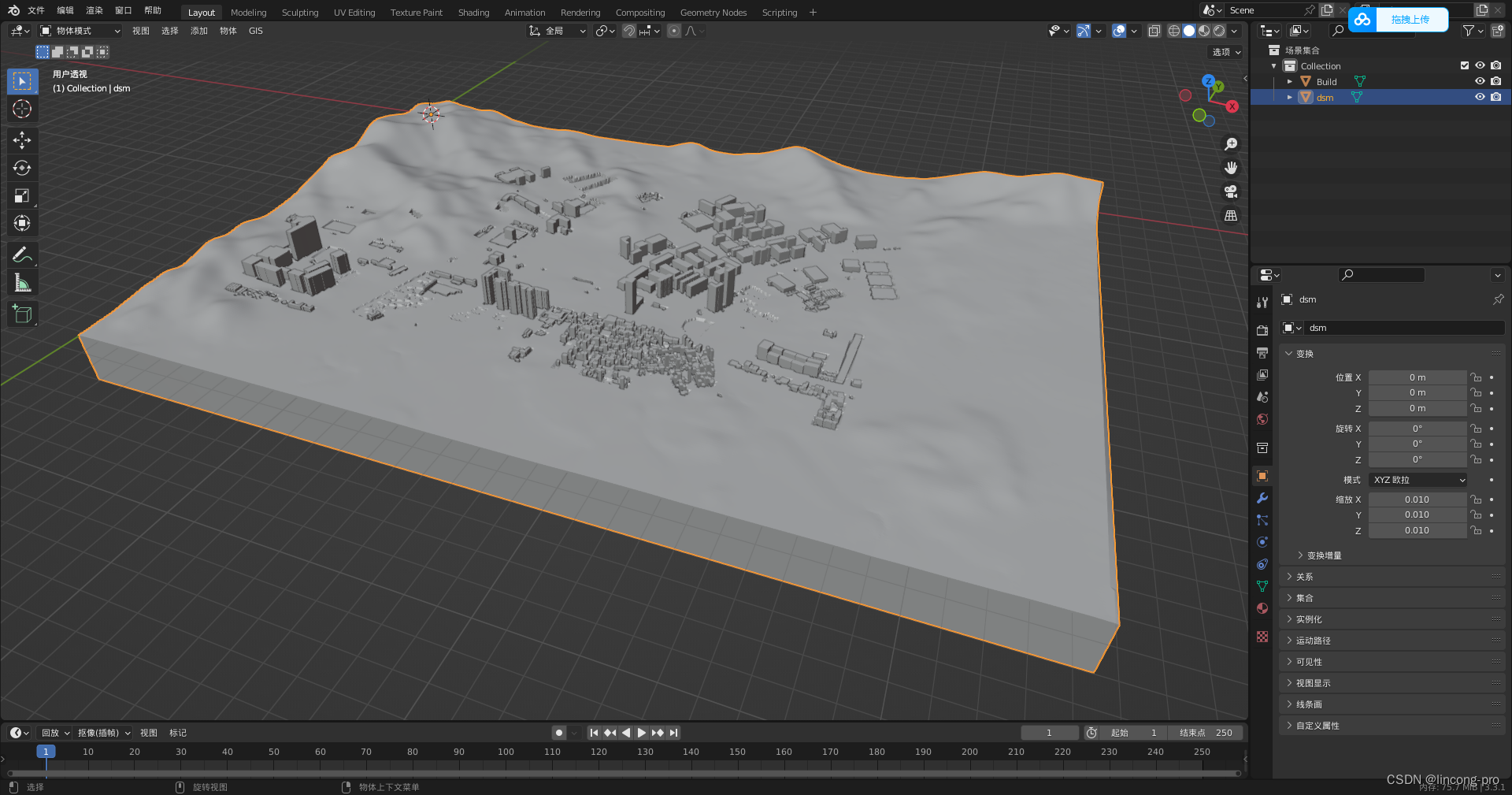The image size is (1512, 795).
Task: Lock the location X value
Action: (x=1476, y=377)
